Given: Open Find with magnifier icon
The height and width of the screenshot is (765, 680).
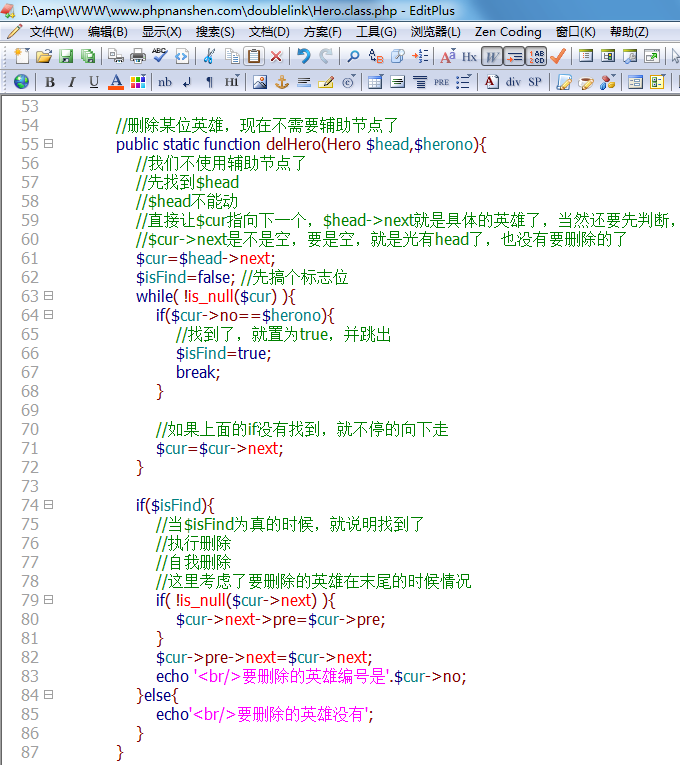Looking at the screenshot, I should tap(353, 57).
